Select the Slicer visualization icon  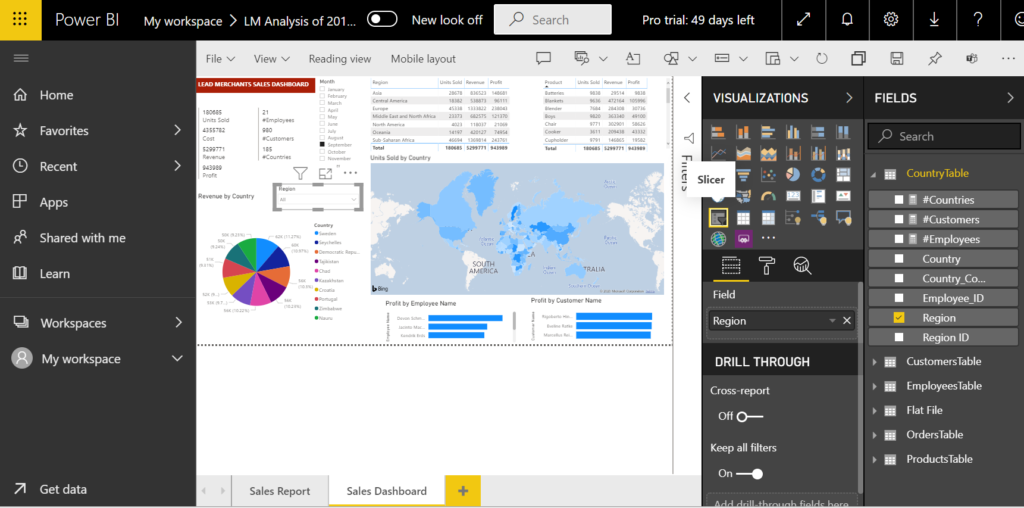pyautogui.click(x=718, y=217)
